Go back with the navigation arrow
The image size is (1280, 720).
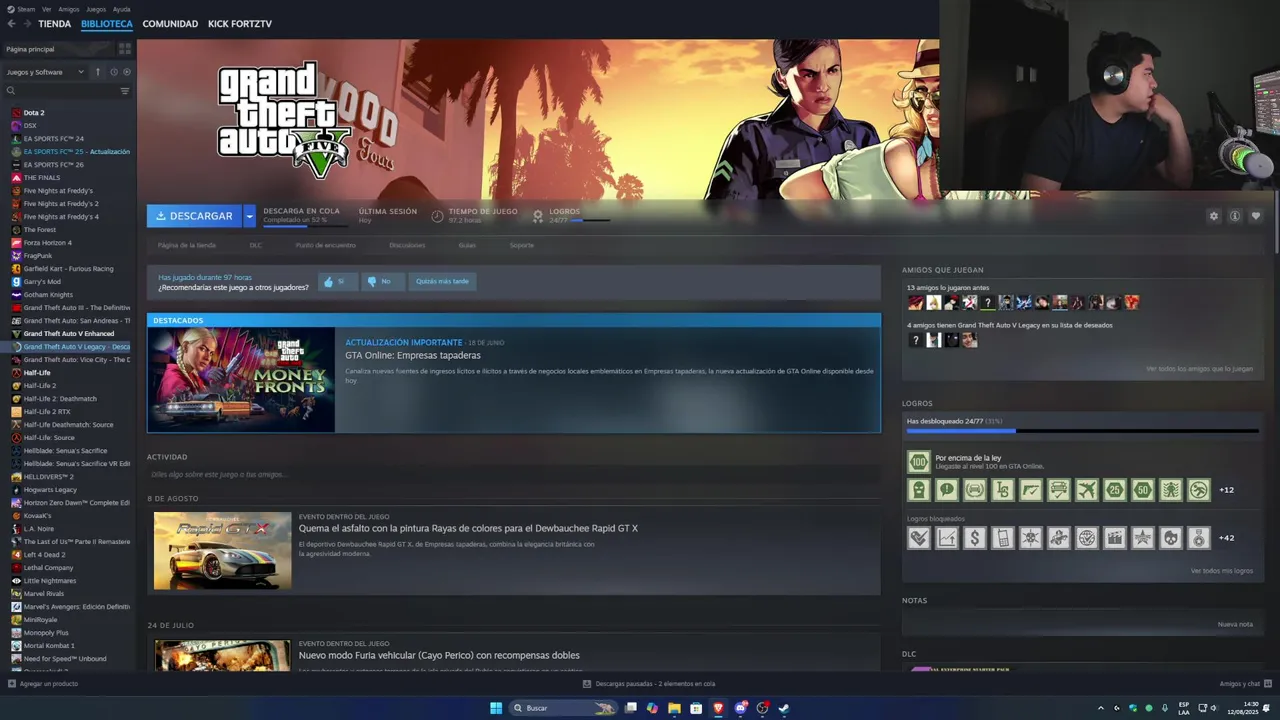(x=11, y=24)
